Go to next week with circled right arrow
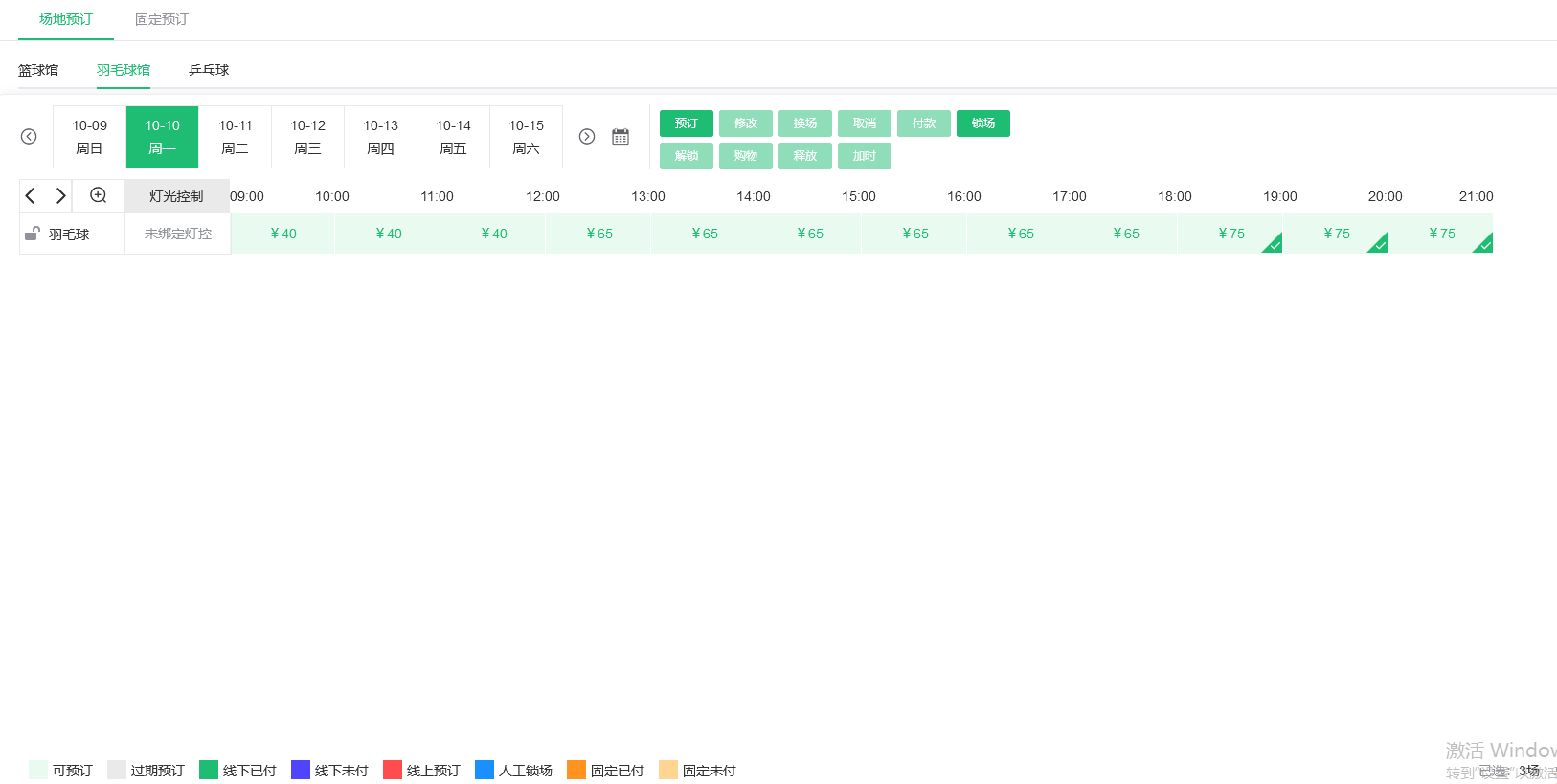This screenshot has height=784, width=1557. (x=587, y=137)
